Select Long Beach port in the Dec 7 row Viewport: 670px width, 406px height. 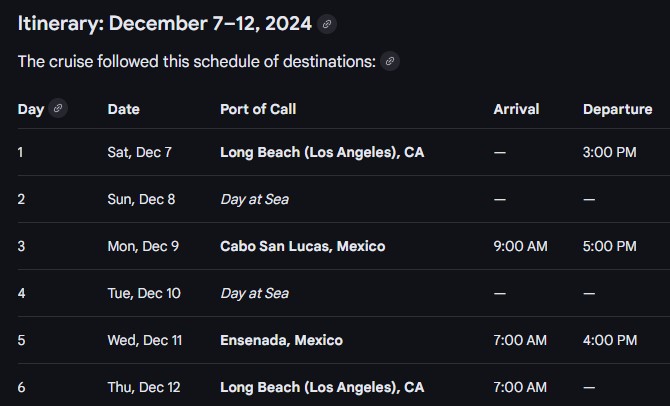pyautogui.click(x=322, y=152)
